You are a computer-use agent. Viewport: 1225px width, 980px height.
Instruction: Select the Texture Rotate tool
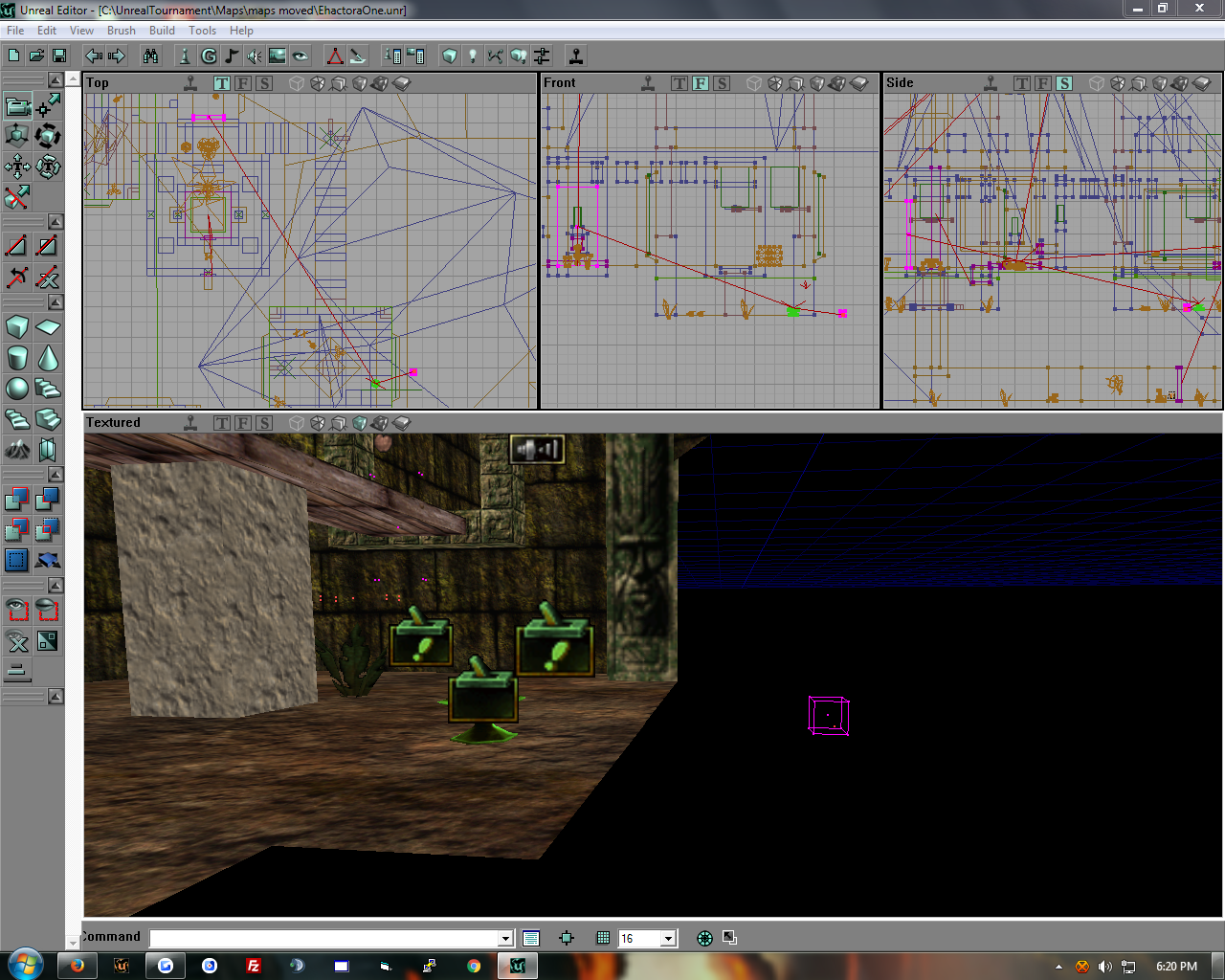coord(48,167)
